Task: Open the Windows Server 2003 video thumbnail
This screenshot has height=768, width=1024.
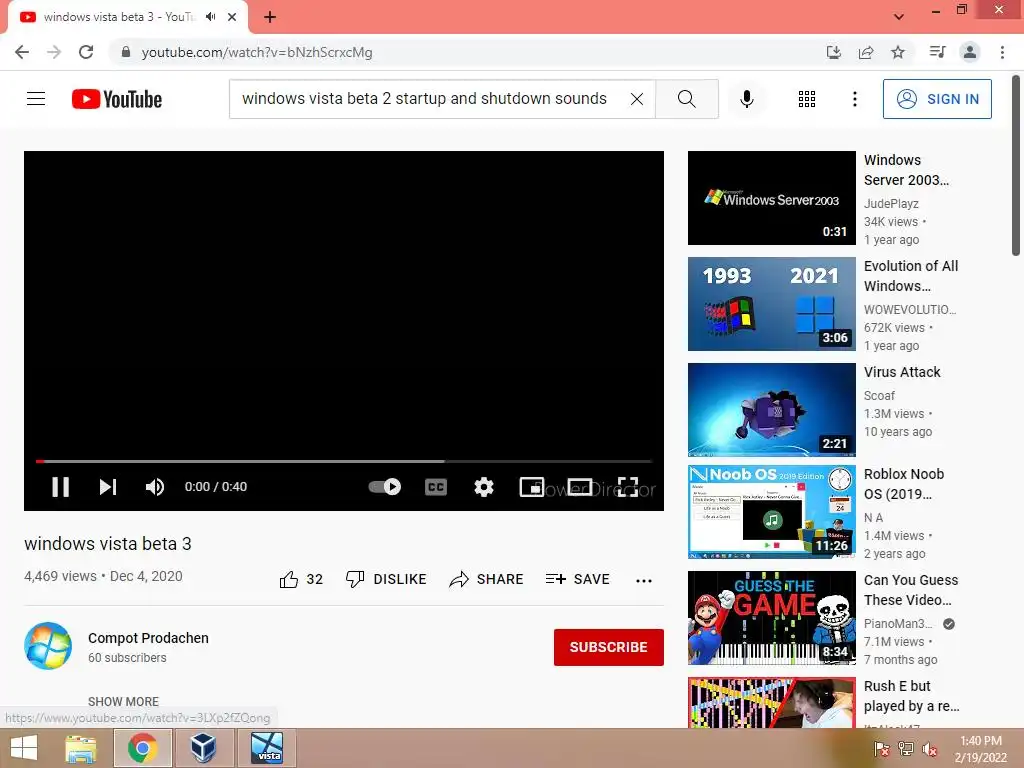Action: click(771, 198)
